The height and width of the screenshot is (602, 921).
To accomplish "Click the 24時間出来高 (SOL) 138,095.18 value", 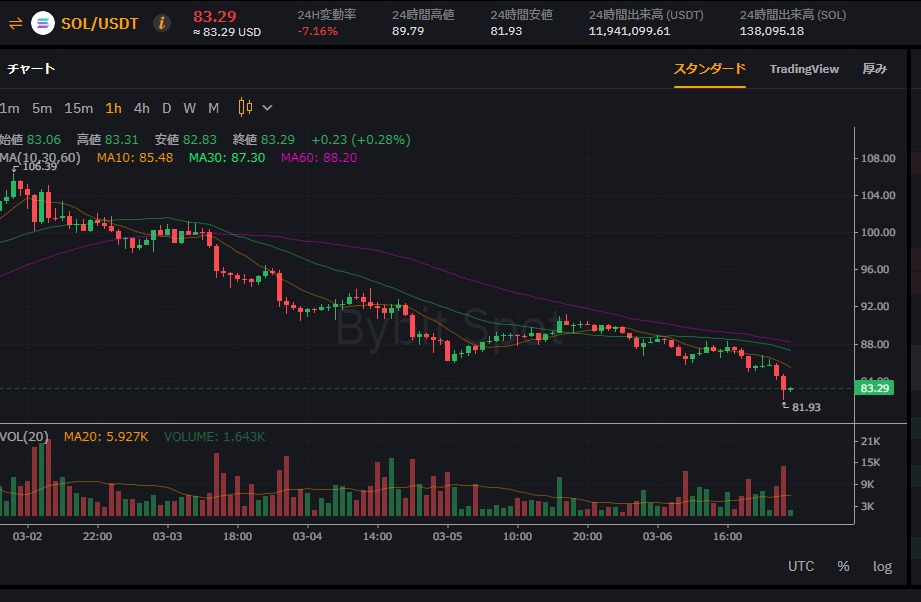I will click(x=772, y=31).
